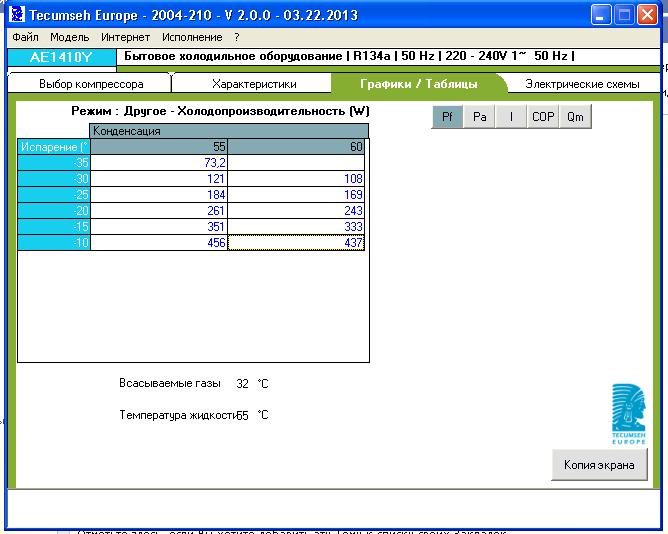Select evaporation row -25
This screenshot has height=534, width=668.
(x=54, y=194)
